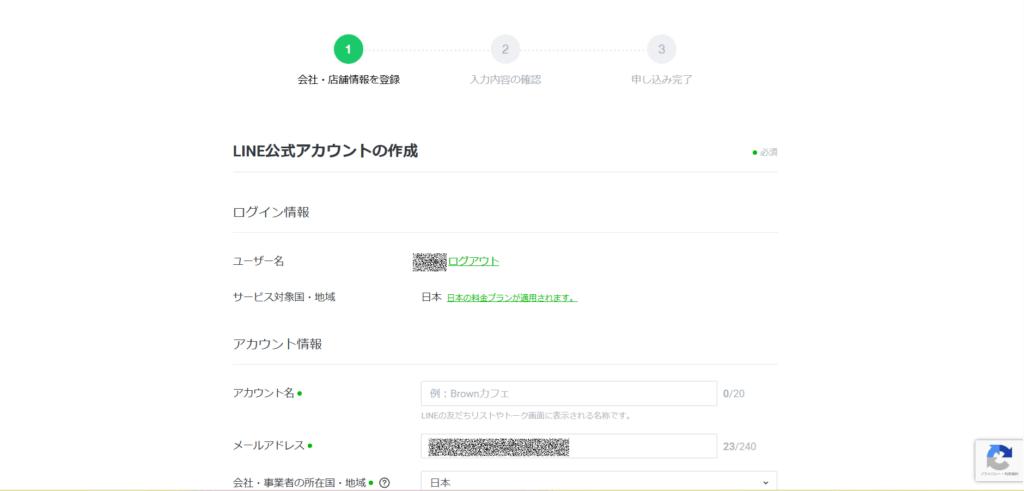1024x491 pixels.
Task: Click the ログアウト link
Action: coord(473,261)
